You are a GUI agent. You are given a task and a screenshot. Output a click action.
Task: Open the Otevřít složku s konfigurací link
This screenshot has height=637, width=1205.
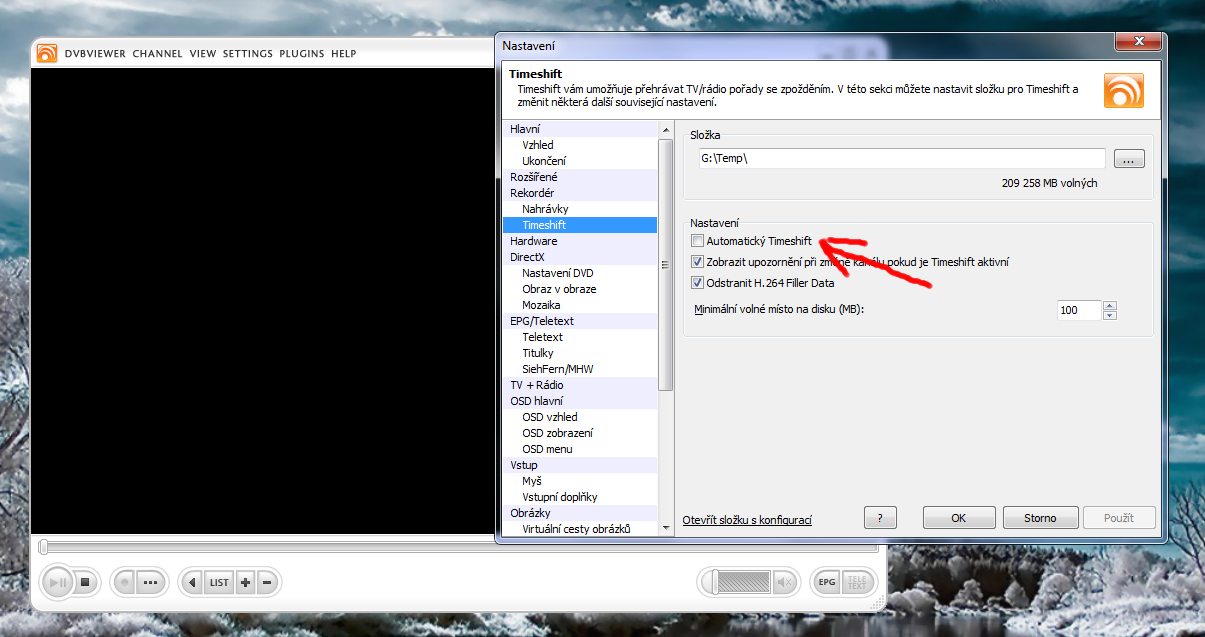tap(747, 520)
